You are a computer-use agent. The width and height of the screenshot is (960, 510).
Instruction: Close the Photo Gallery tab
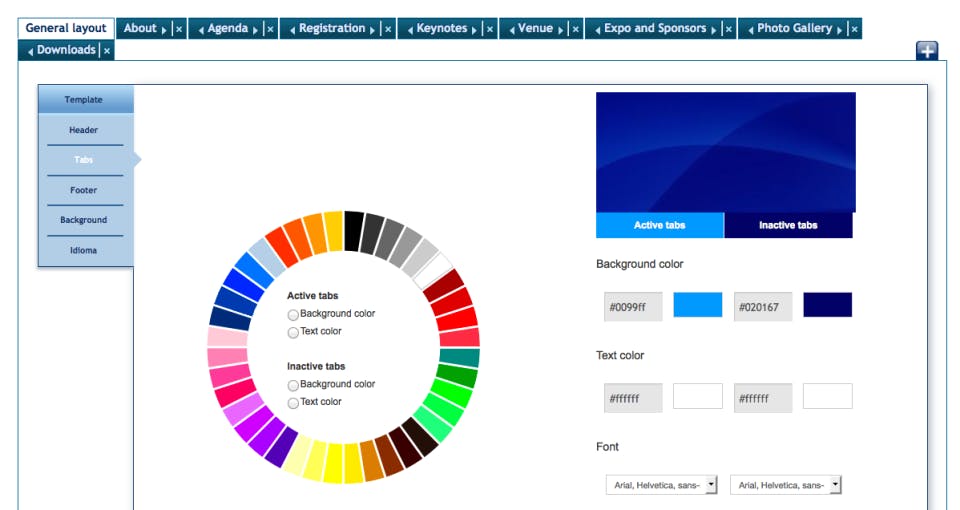[x=855, y=29]
